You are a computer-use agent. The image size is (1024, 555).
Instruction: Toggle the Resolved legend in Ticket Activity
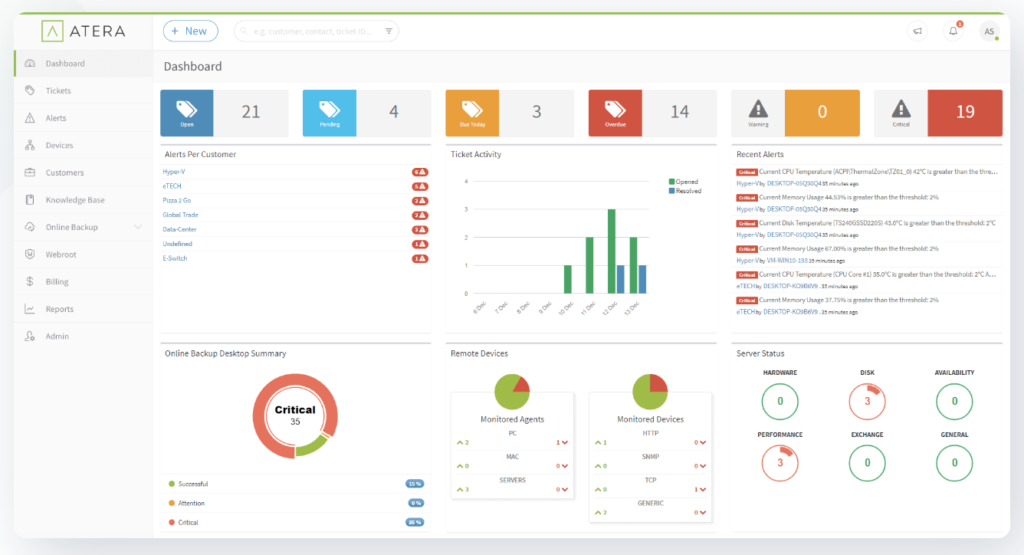pyautogui.click(x=685, y=191)
